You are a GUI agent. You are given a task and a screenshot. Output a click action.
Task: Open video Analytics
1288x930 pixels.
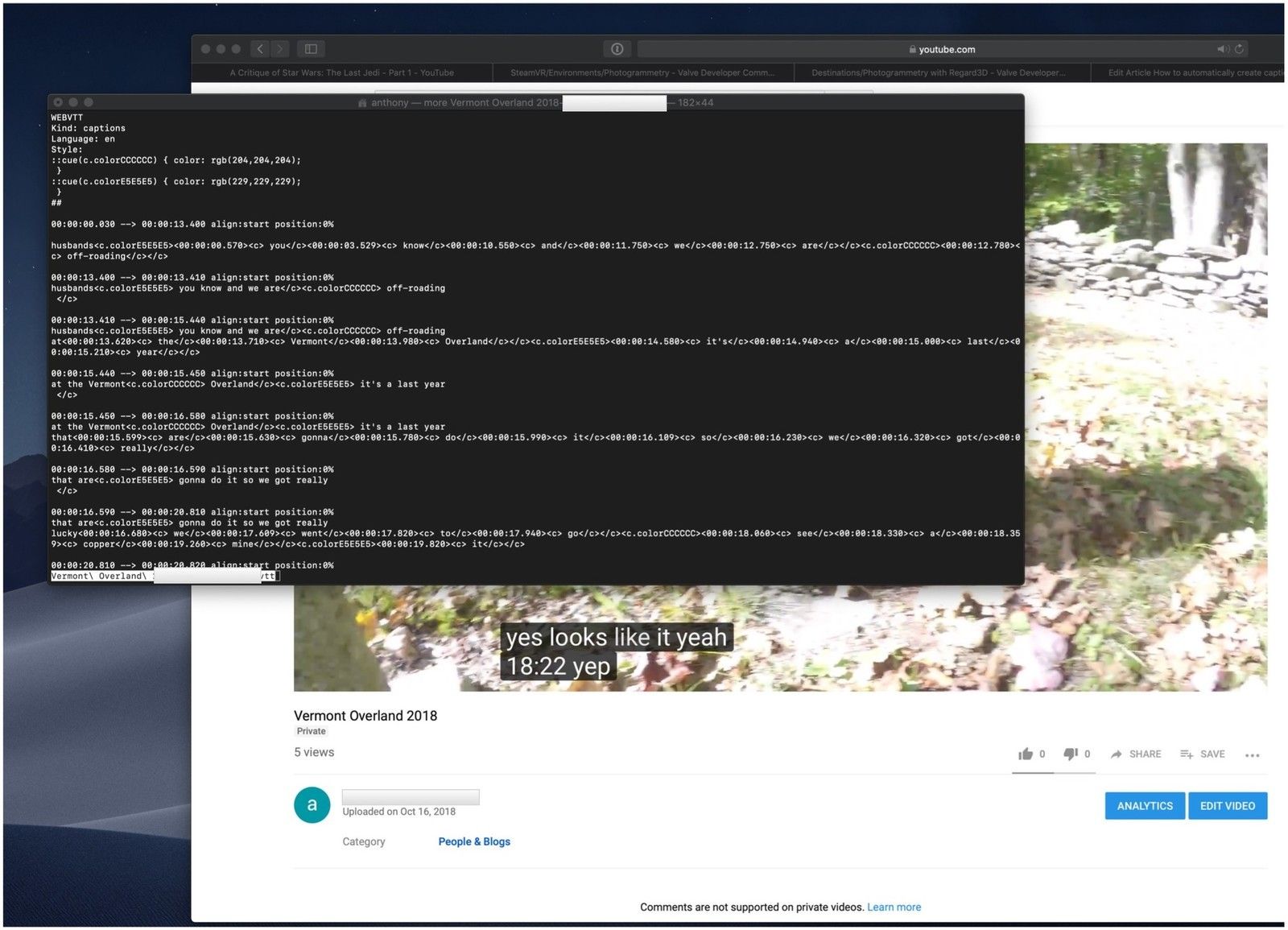(1144, 806)
